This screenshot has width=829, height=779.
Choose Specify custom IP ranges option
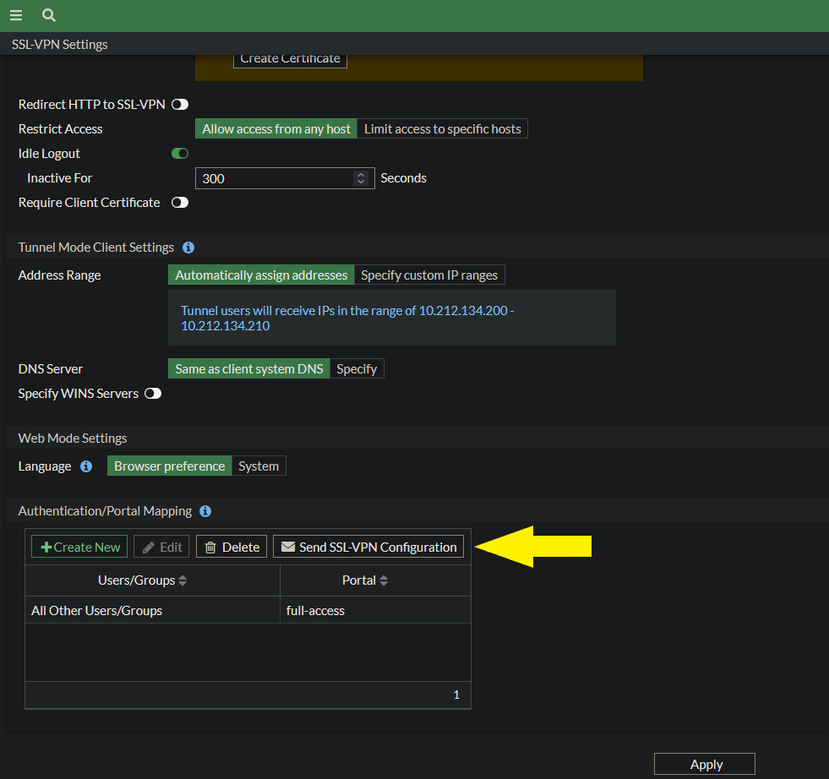pos(430,275)
